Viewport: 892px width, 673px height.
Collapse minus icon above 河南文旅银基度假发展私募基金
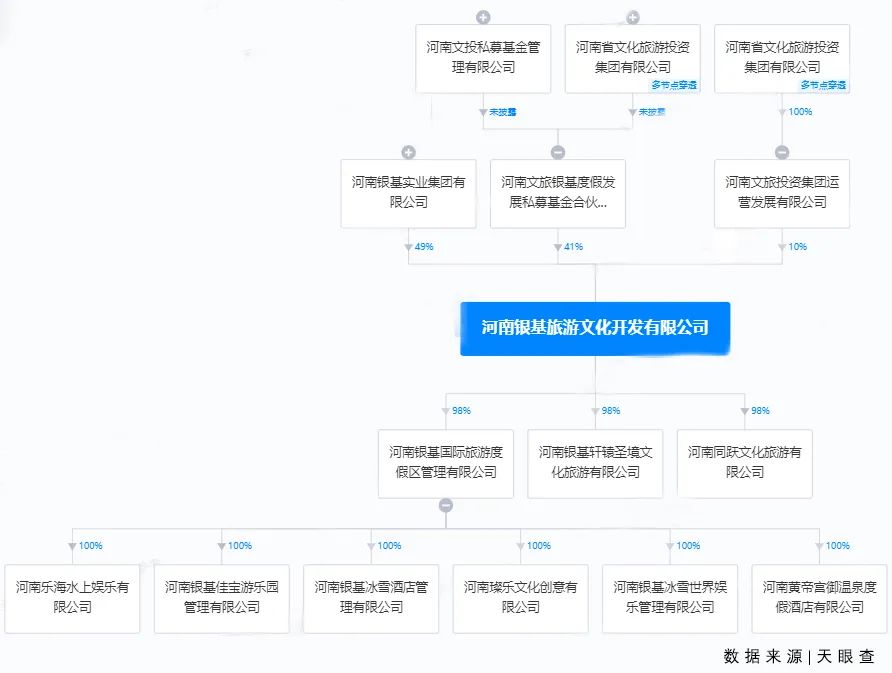click(558, 152)
